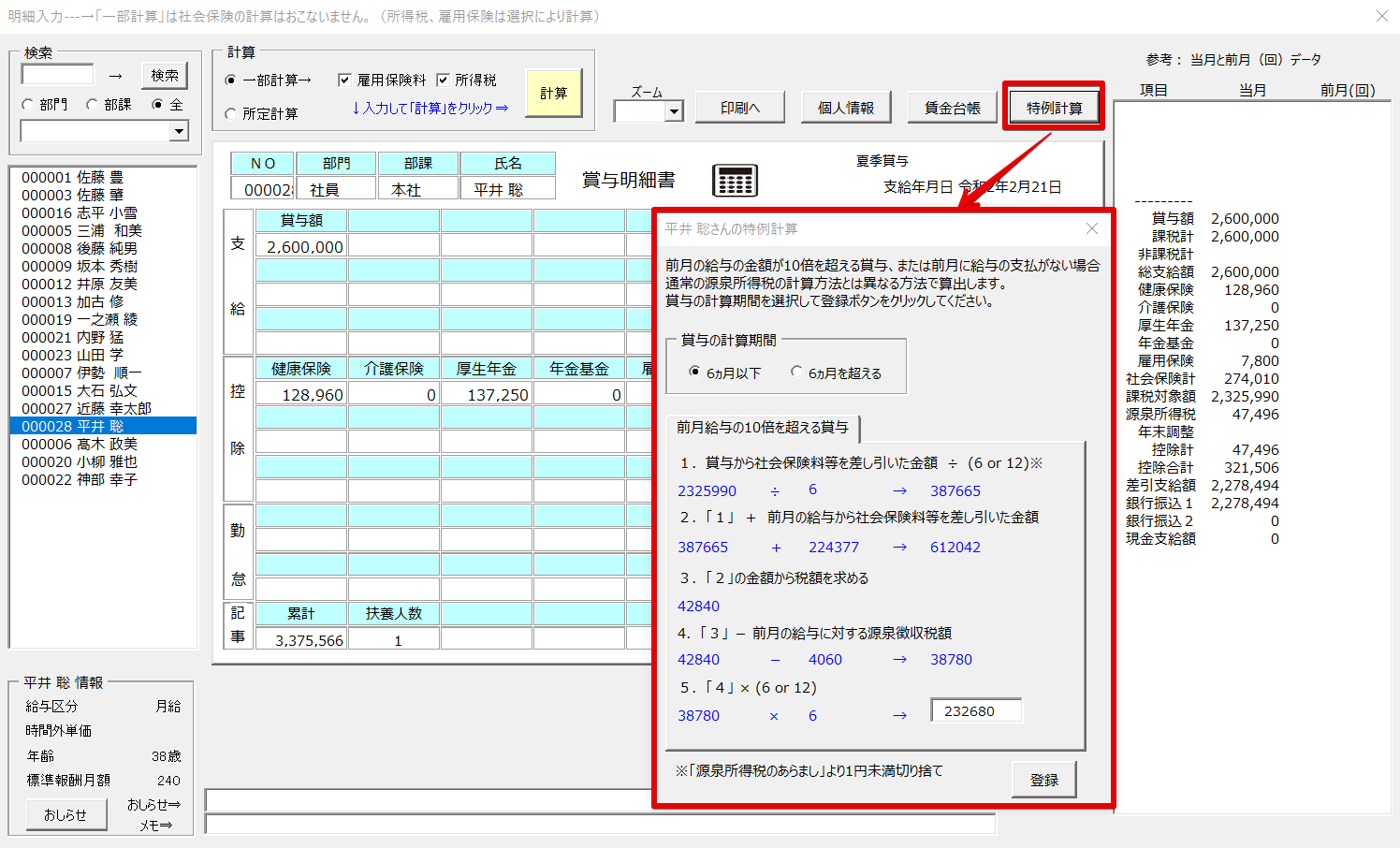
Task: Select employee 000005 三浦 和美
Action: (x=103, y=231)
